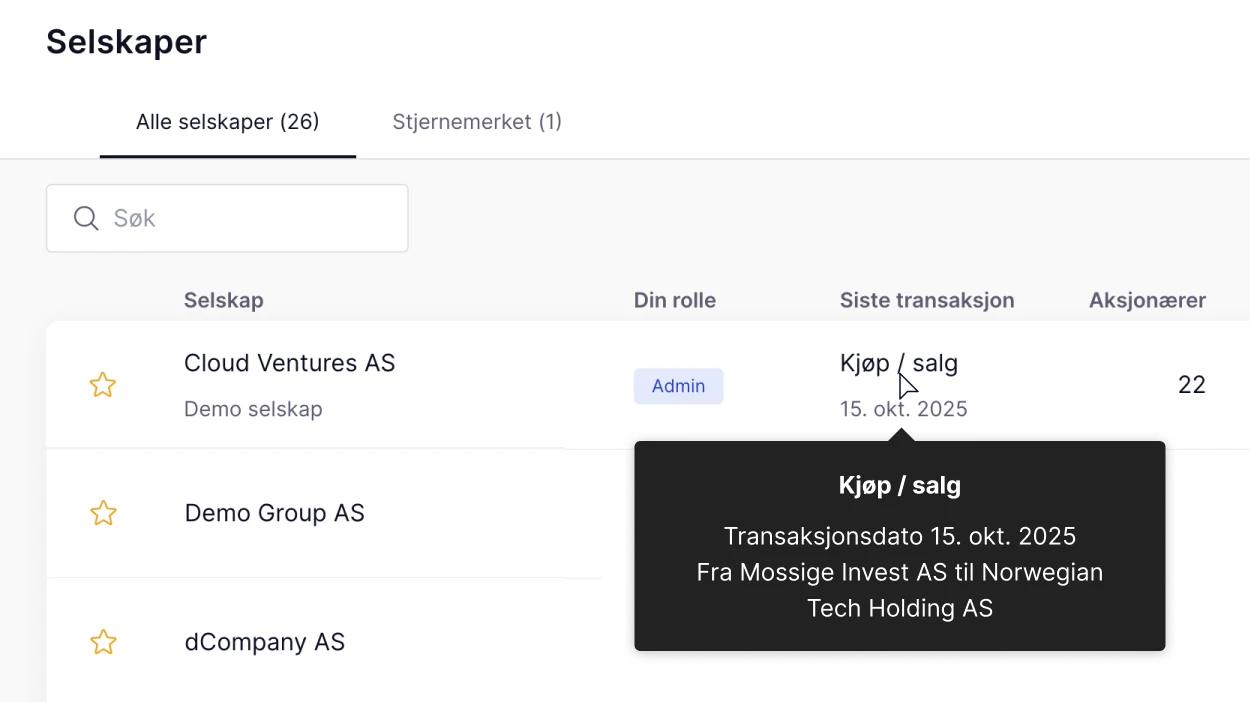
Task: Click the magnifier icon in the search box
Action: [x=86, y=218]
